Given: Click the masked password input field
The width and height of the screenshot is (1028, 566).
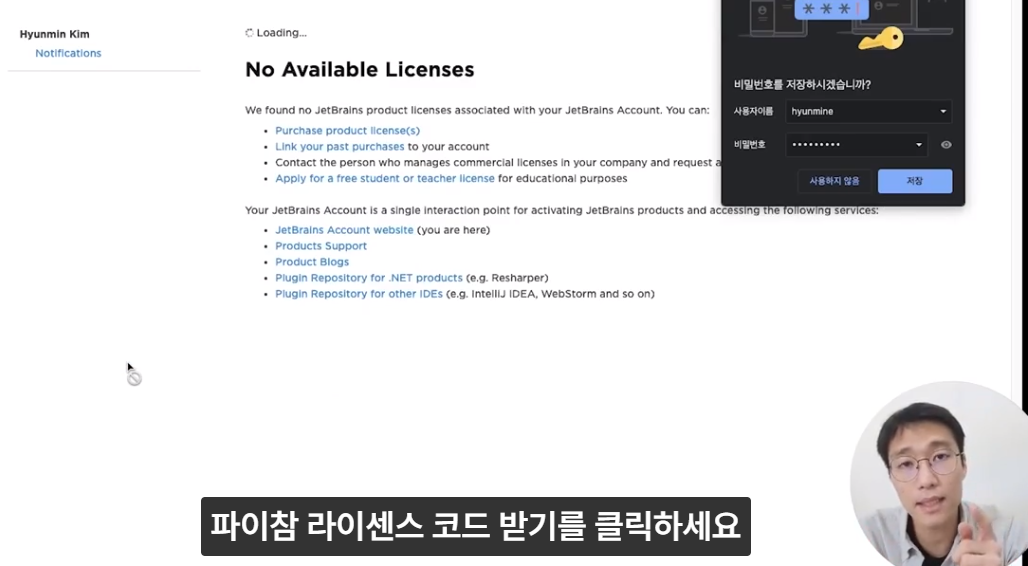Looking at the screenshot, I should 856,145.
